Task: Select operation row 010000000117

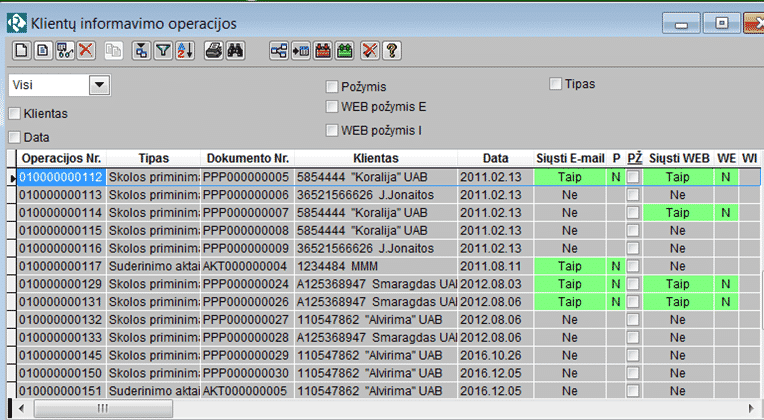Action: [x=62, y=266]
